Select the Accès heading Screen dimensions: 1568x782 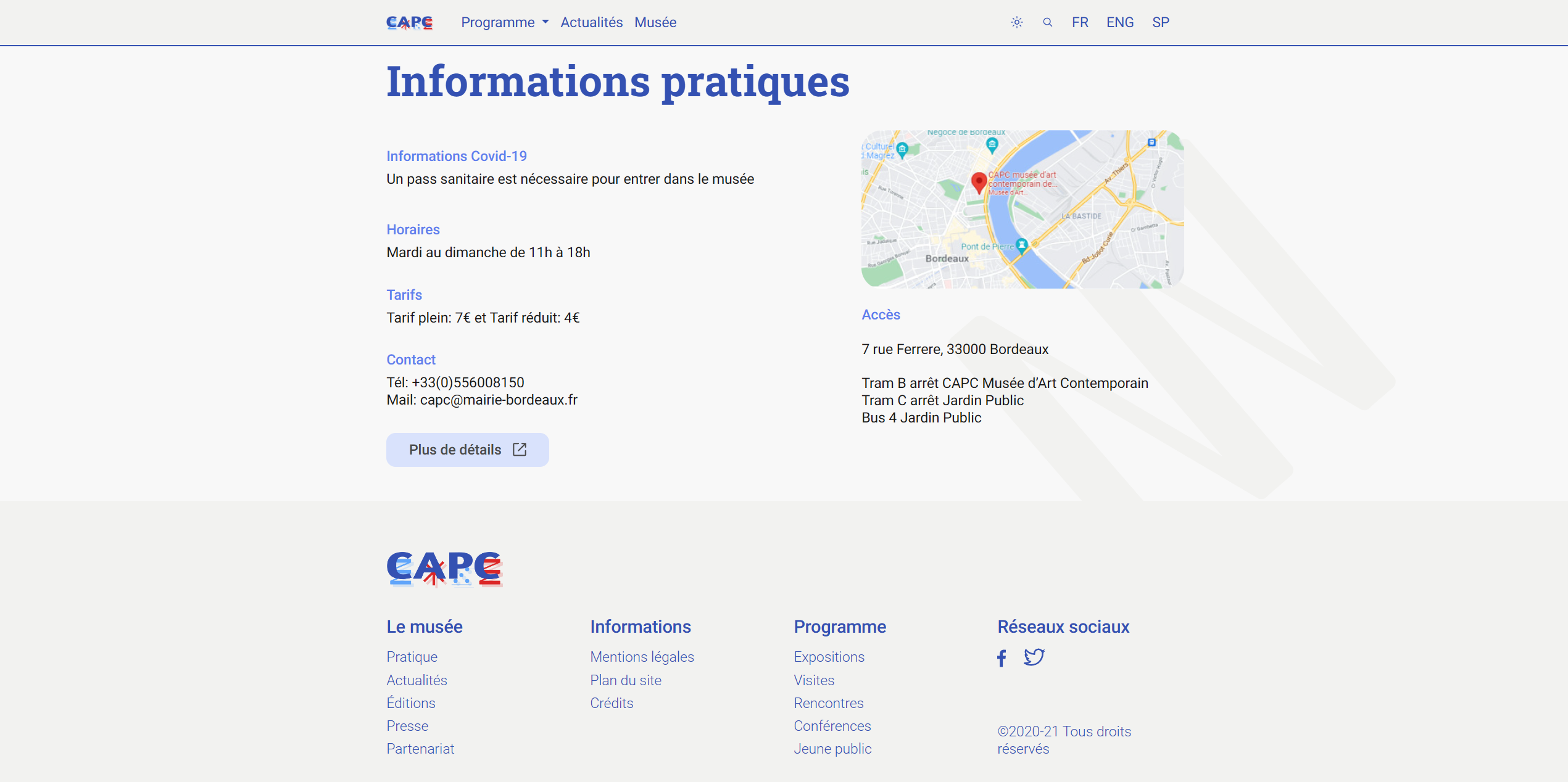881,315
